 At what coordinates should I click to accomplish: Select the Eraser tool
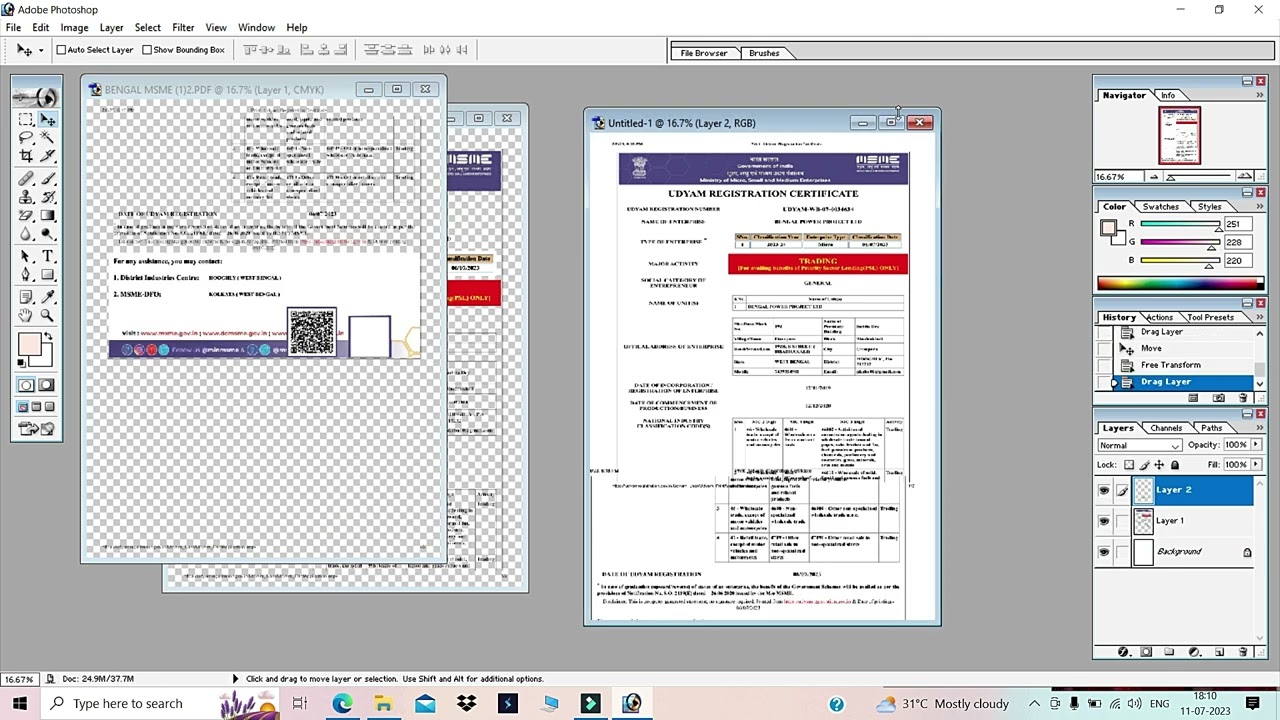coord(25,215)
